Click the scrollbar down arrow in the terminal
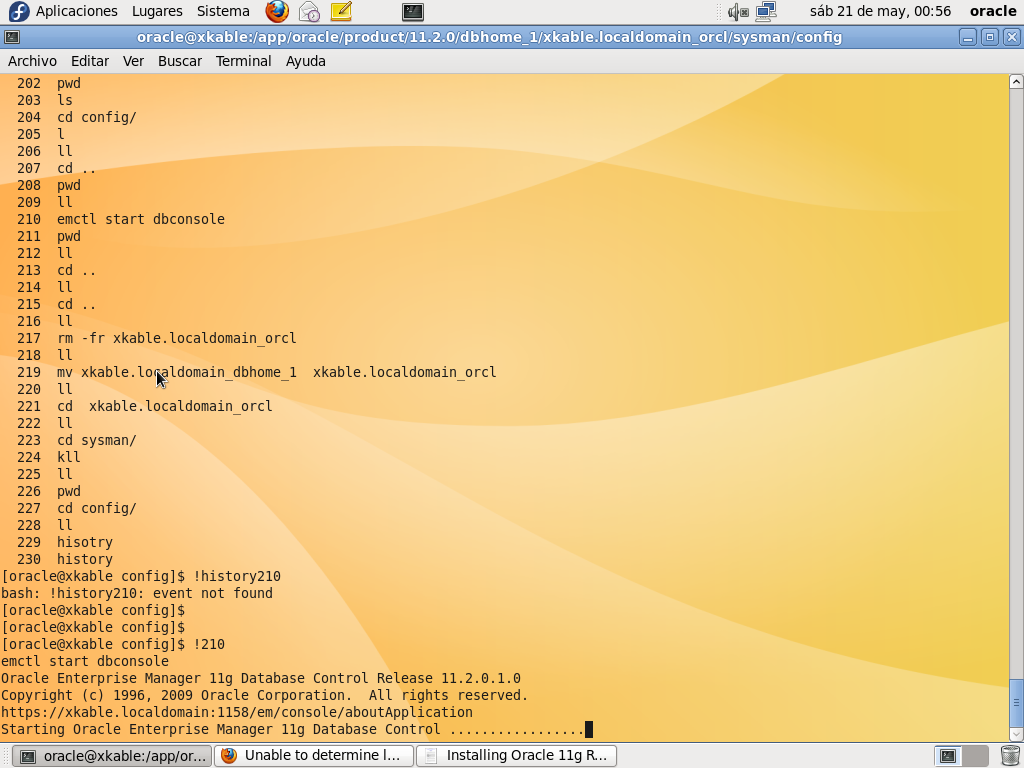 [x=1016, y=734]
